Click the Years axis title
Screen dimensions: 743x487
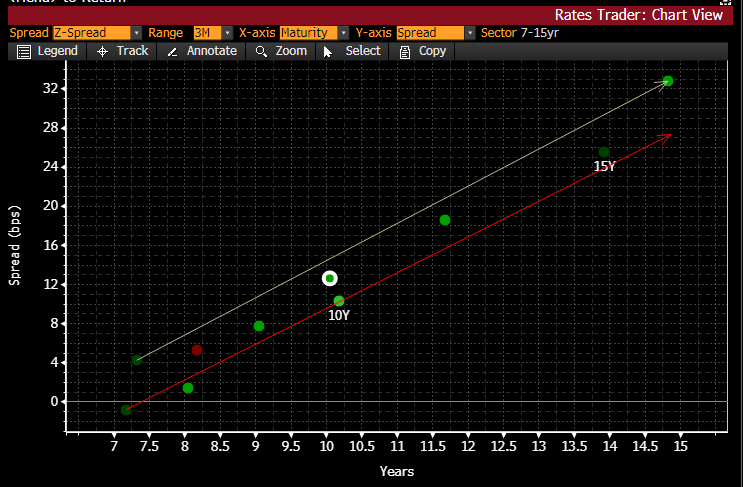click(397, 471)
